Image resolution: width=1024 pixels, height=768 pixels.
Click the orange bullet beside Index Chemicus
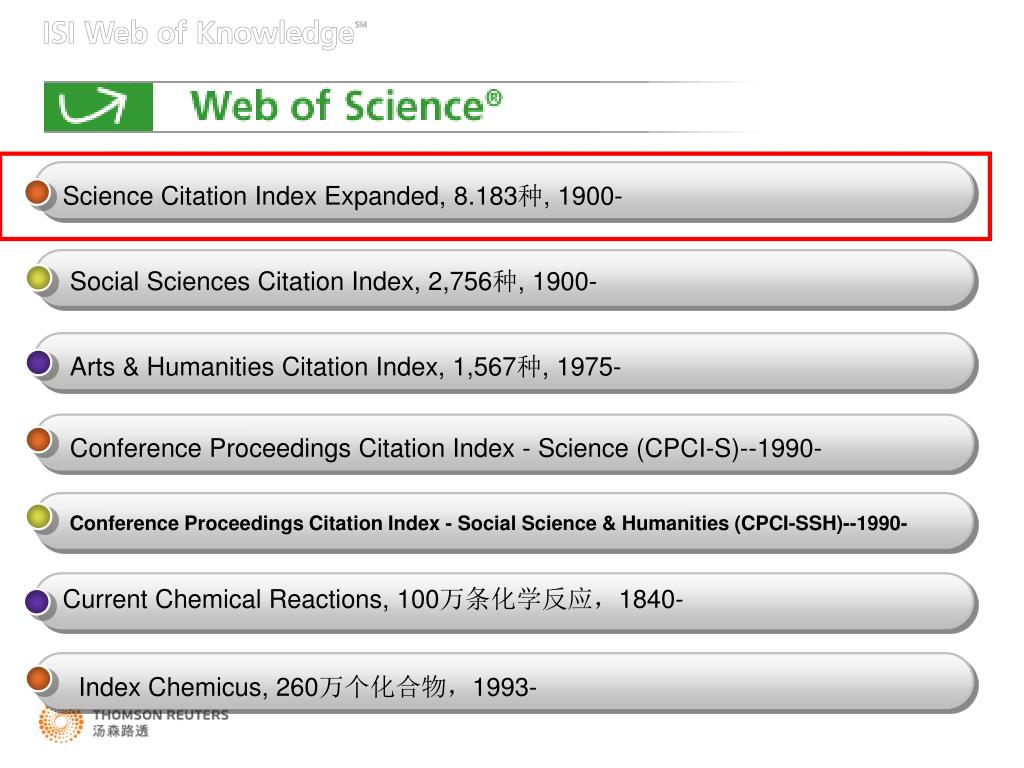point(39,679)
